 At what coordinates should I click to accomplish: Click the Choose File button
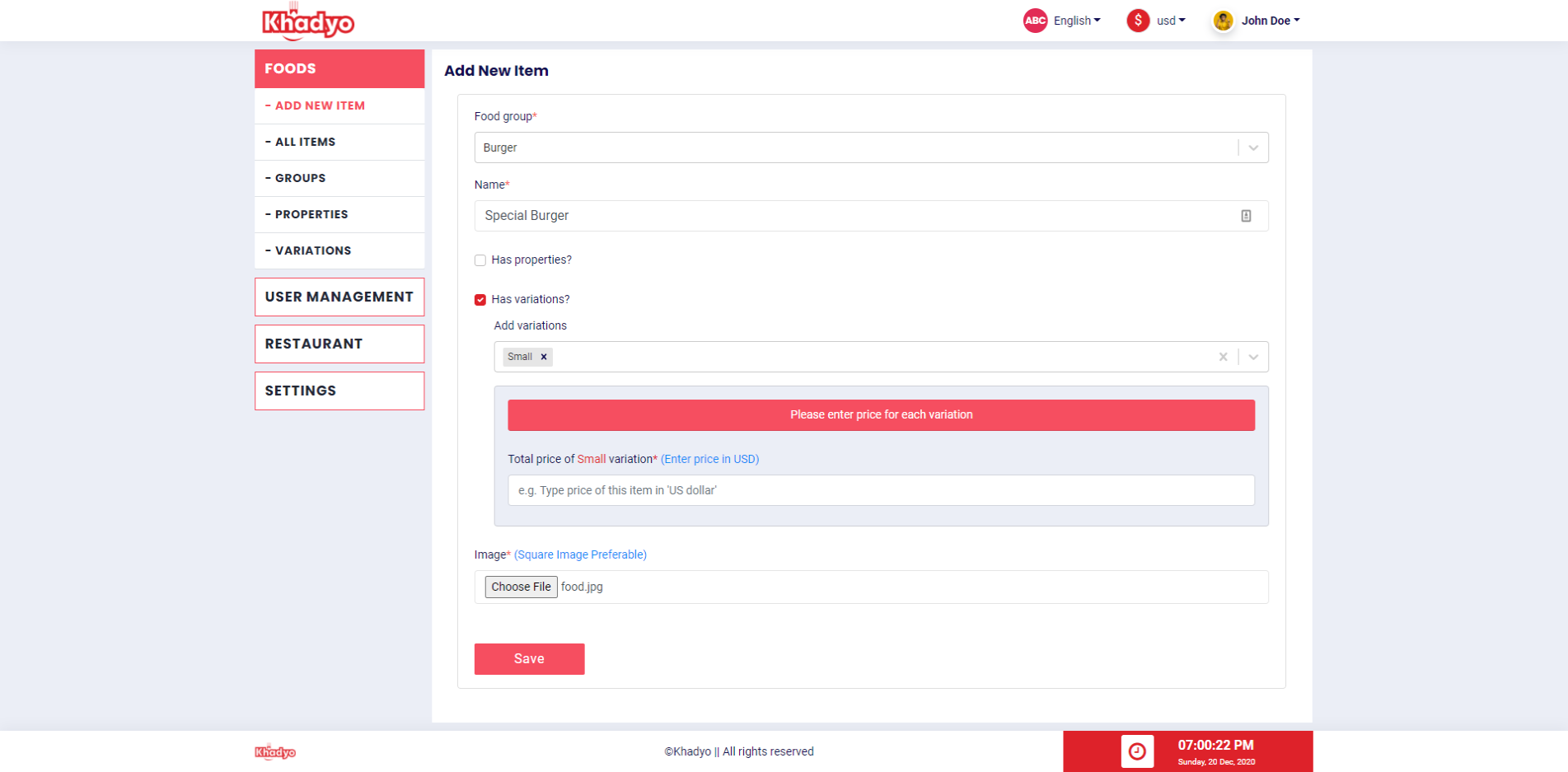[521, 587]
